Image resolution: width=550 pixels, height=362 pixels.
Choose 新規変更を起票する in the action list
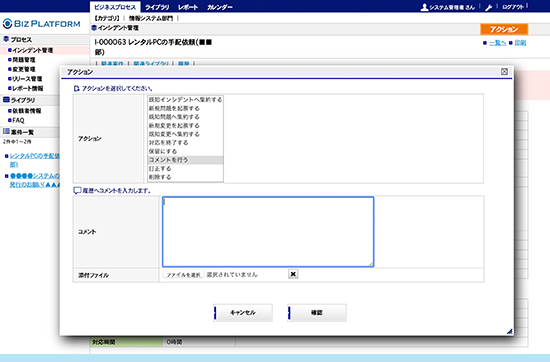(185, 126)
